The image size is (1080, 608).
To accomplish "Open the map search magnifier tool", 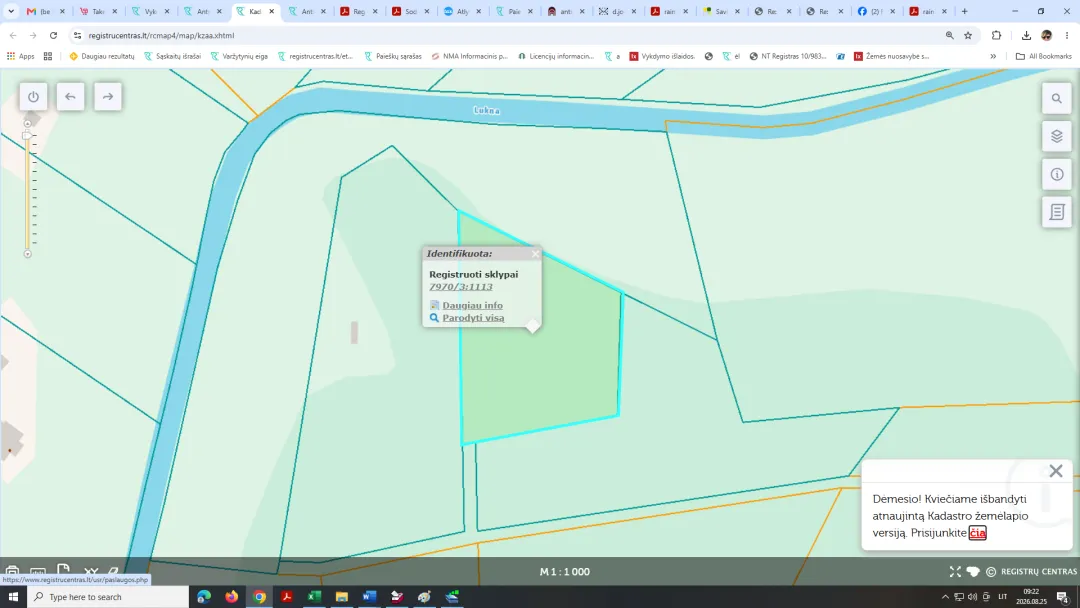I will click(1057, 98).
